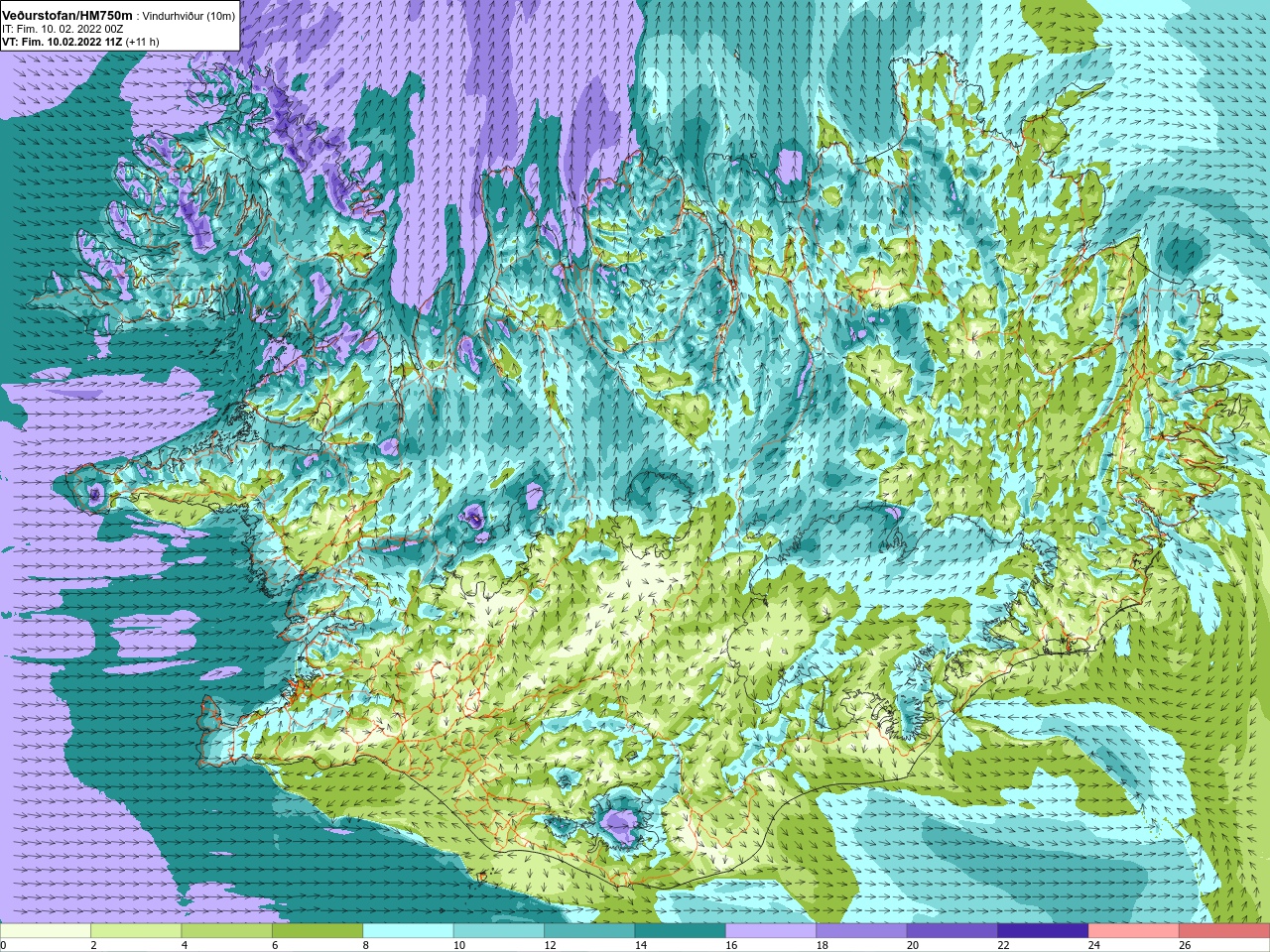Click the legend value 8
Screen dimensions: 1270x952
[x=366, y=945]
